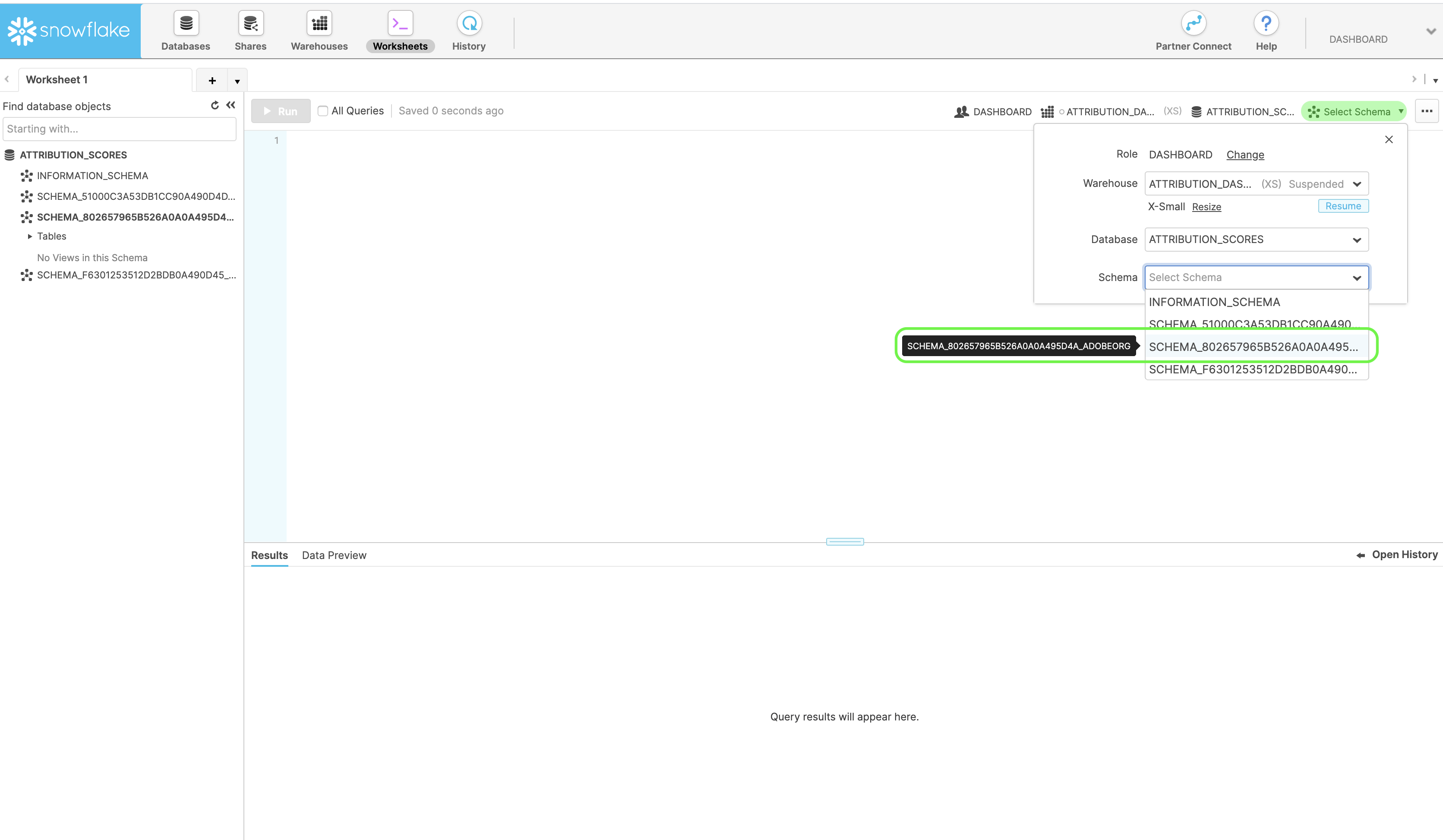
Task: Open the History page icon
Action: (x=468, y=23)
